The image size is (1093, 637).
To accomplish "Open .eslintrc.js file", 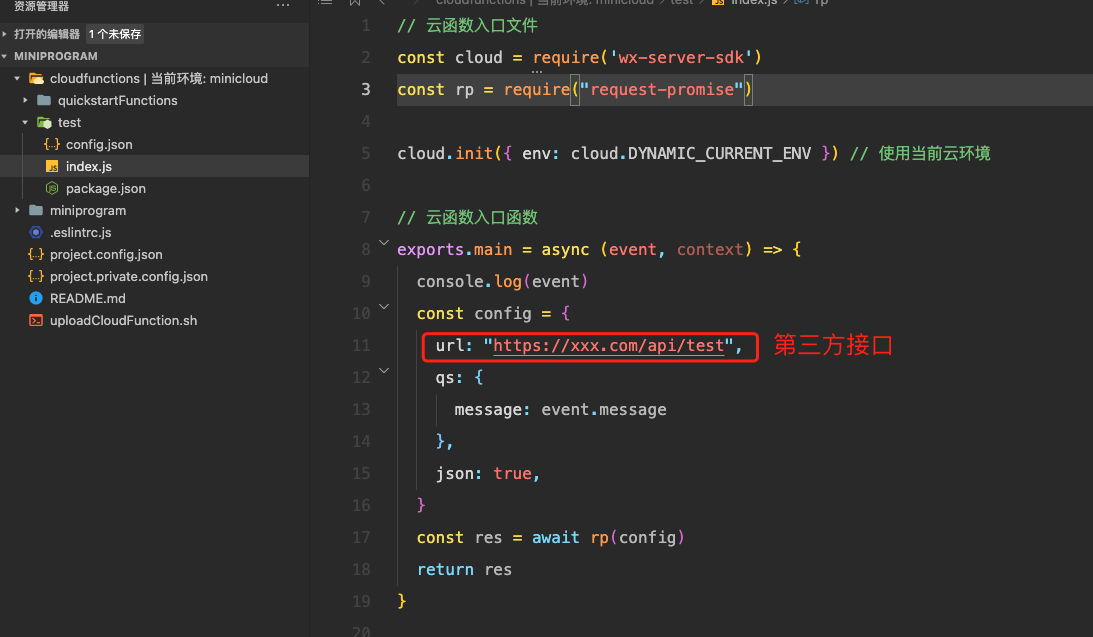I will tap(80, 232).
